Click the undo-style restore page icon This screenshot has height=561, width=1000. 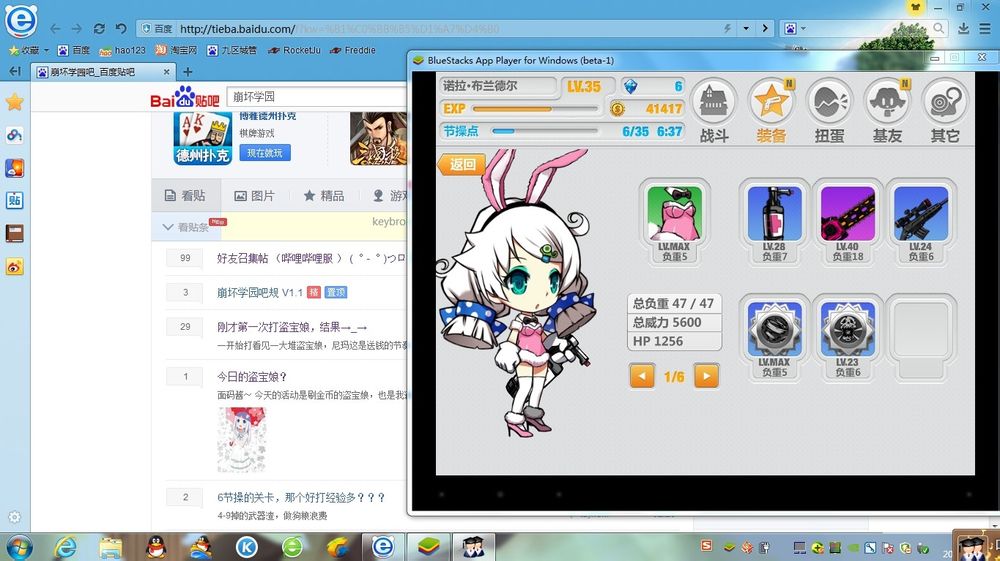click(x=121, y=29)
